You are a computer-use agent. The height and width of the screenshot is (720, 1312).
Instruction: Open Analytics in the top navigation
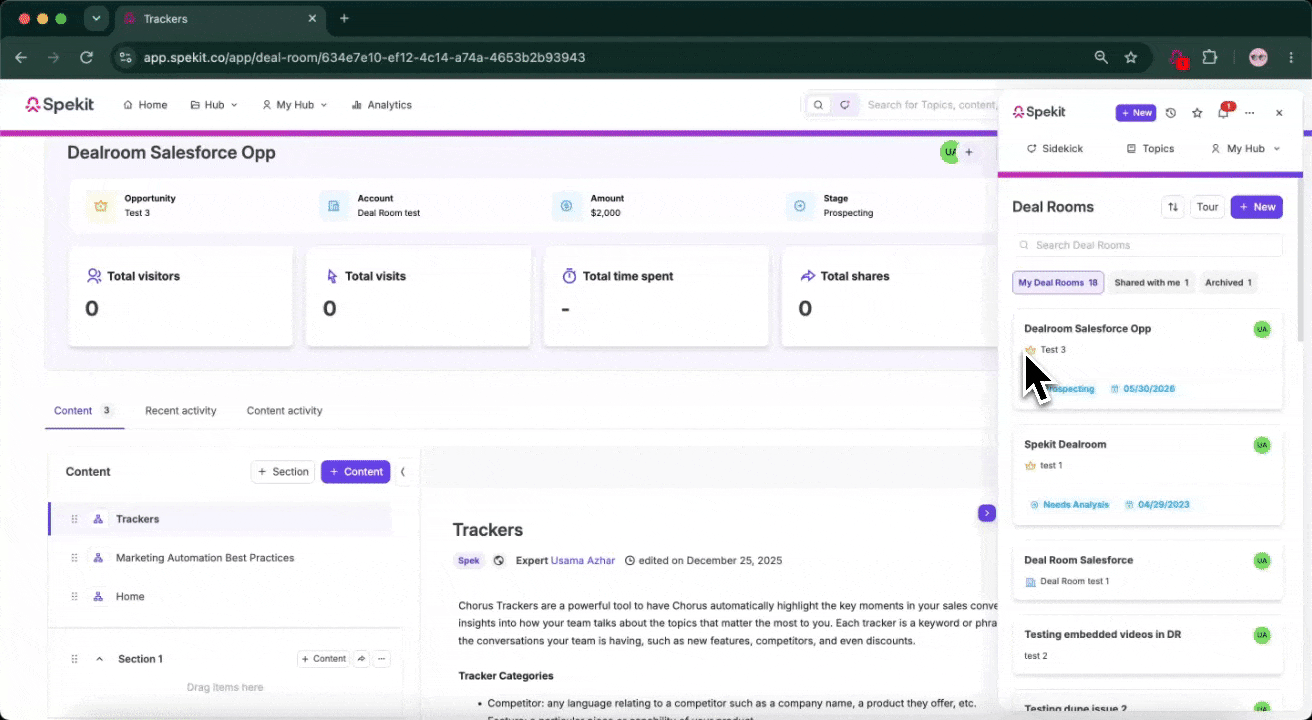click(x=381, y=105)
